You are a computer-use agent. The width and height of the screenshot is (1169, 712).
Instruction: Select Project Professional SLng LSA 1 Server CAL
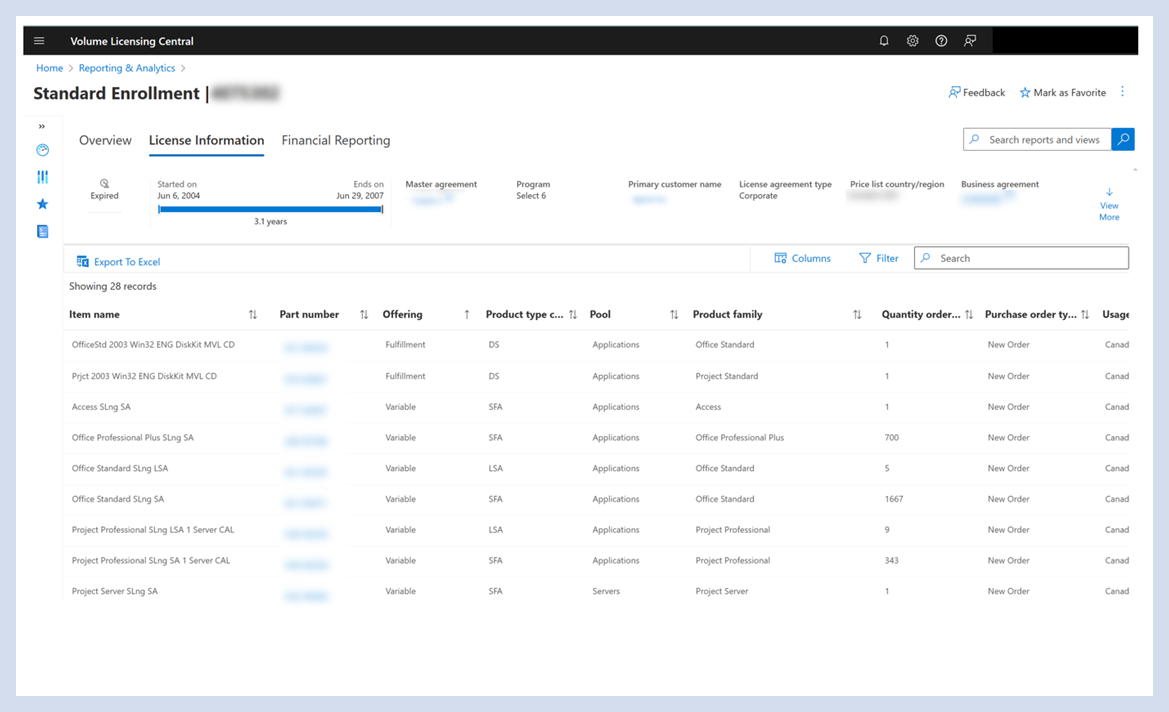[596, 530]
